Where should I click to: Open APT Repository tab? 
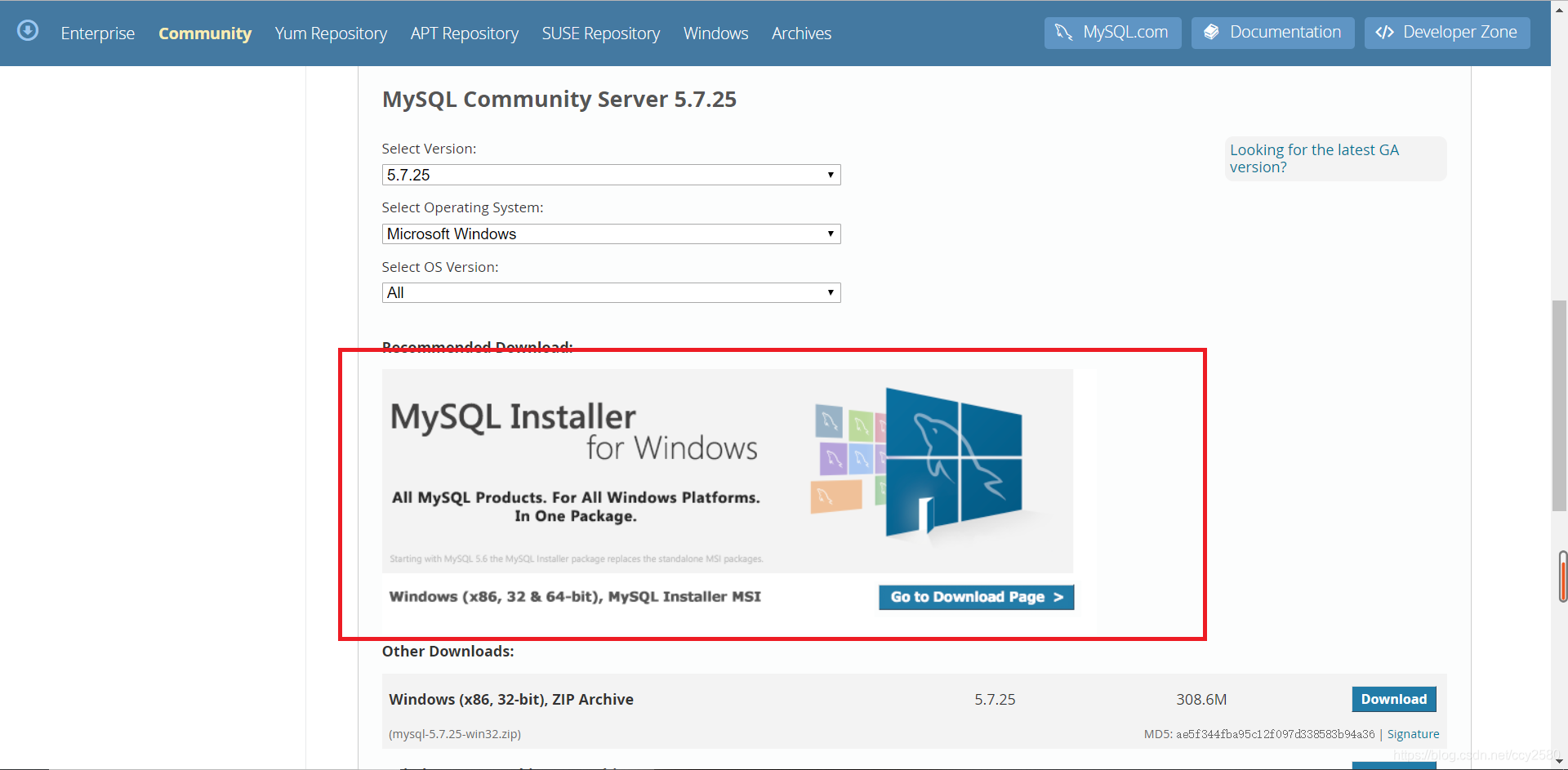(465, 33)
